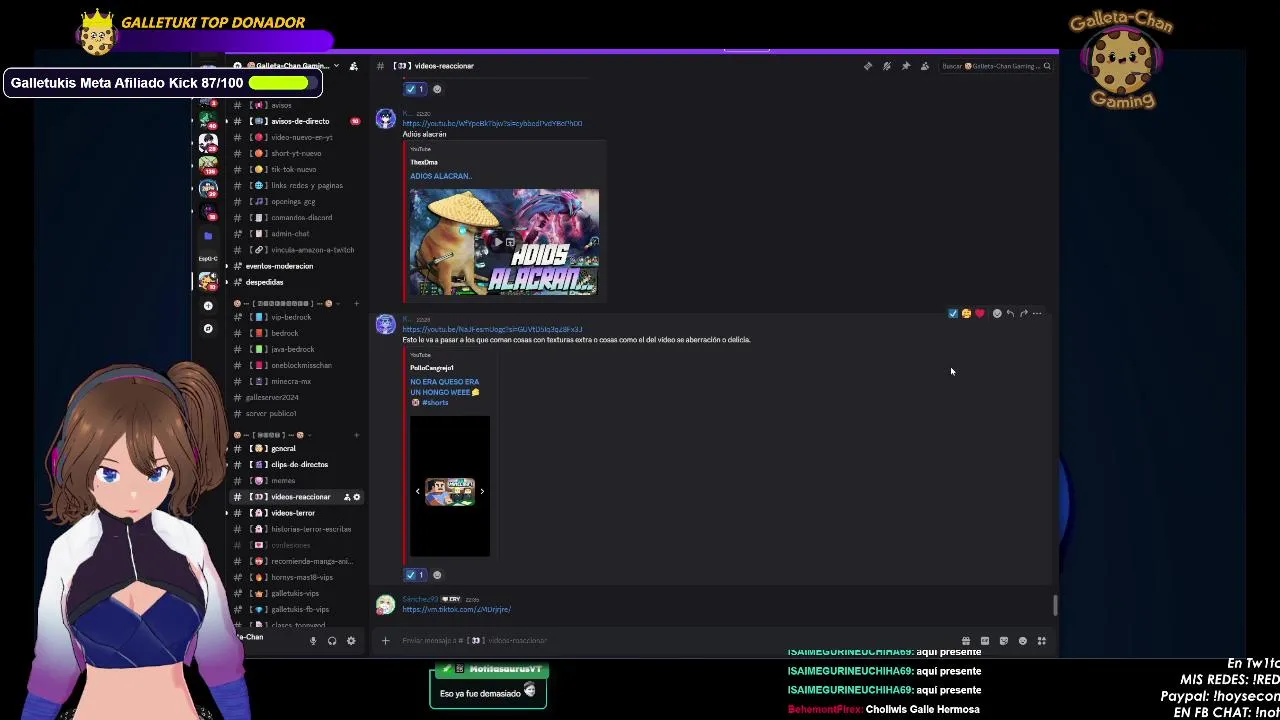The height and width of the screenshot is (720, 1280).
Task: Show the member list icon
Action: click(925, 66)
